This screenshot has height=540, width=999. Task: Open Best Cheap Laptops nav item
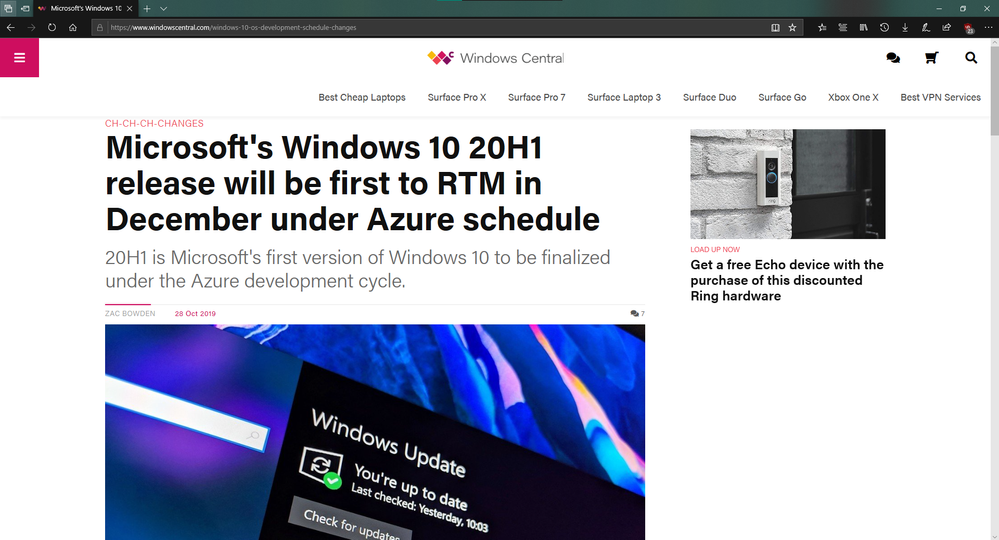[362, 97]
